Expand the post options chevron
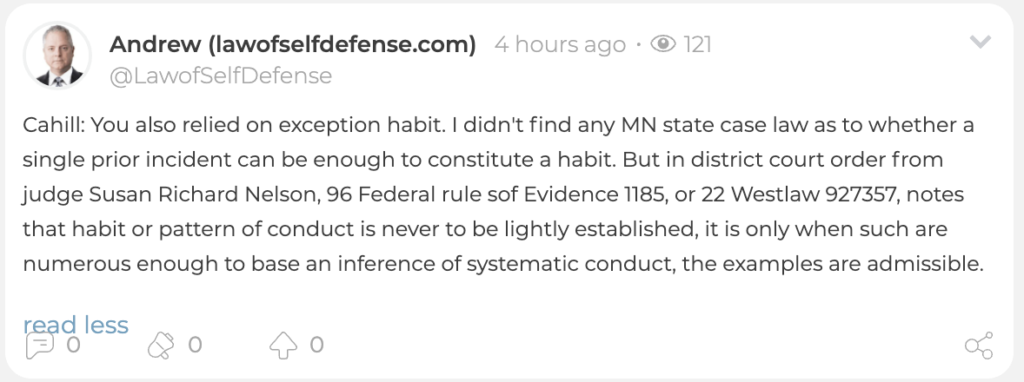This screenshot has width=1024, height=382. click(x=980, y=42)
